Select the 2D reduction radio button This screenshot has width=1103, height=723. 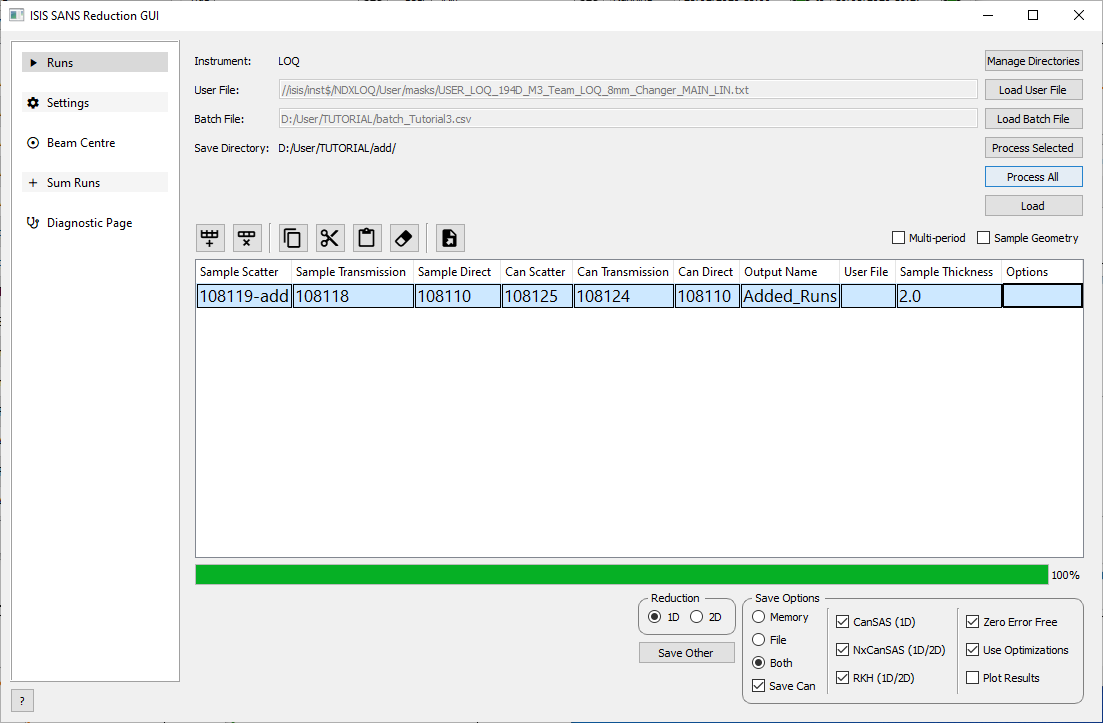697,617
